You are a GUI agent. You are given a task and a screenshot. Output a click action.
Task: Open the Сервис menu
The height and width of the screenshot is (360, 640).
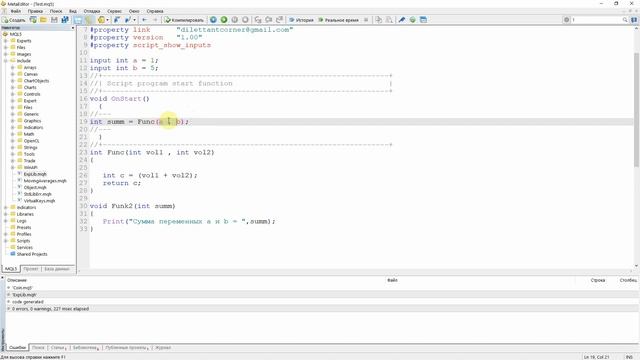click(114, 11)
